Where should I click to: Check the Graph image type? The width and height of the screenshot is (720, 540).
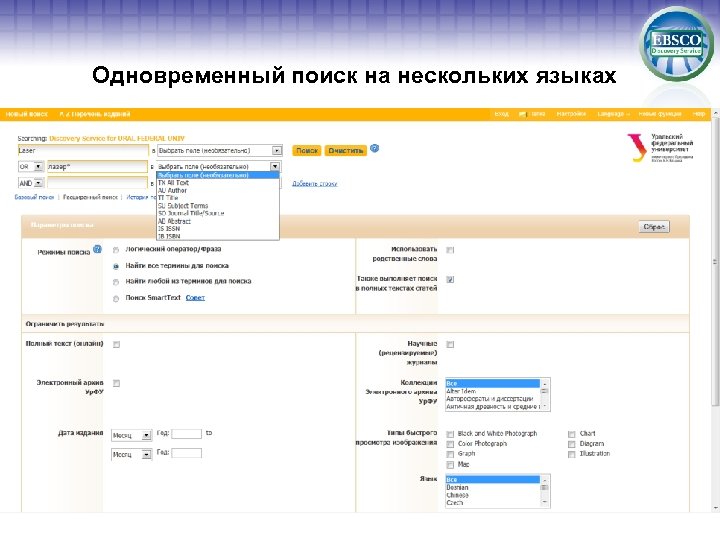click(450, 454)
